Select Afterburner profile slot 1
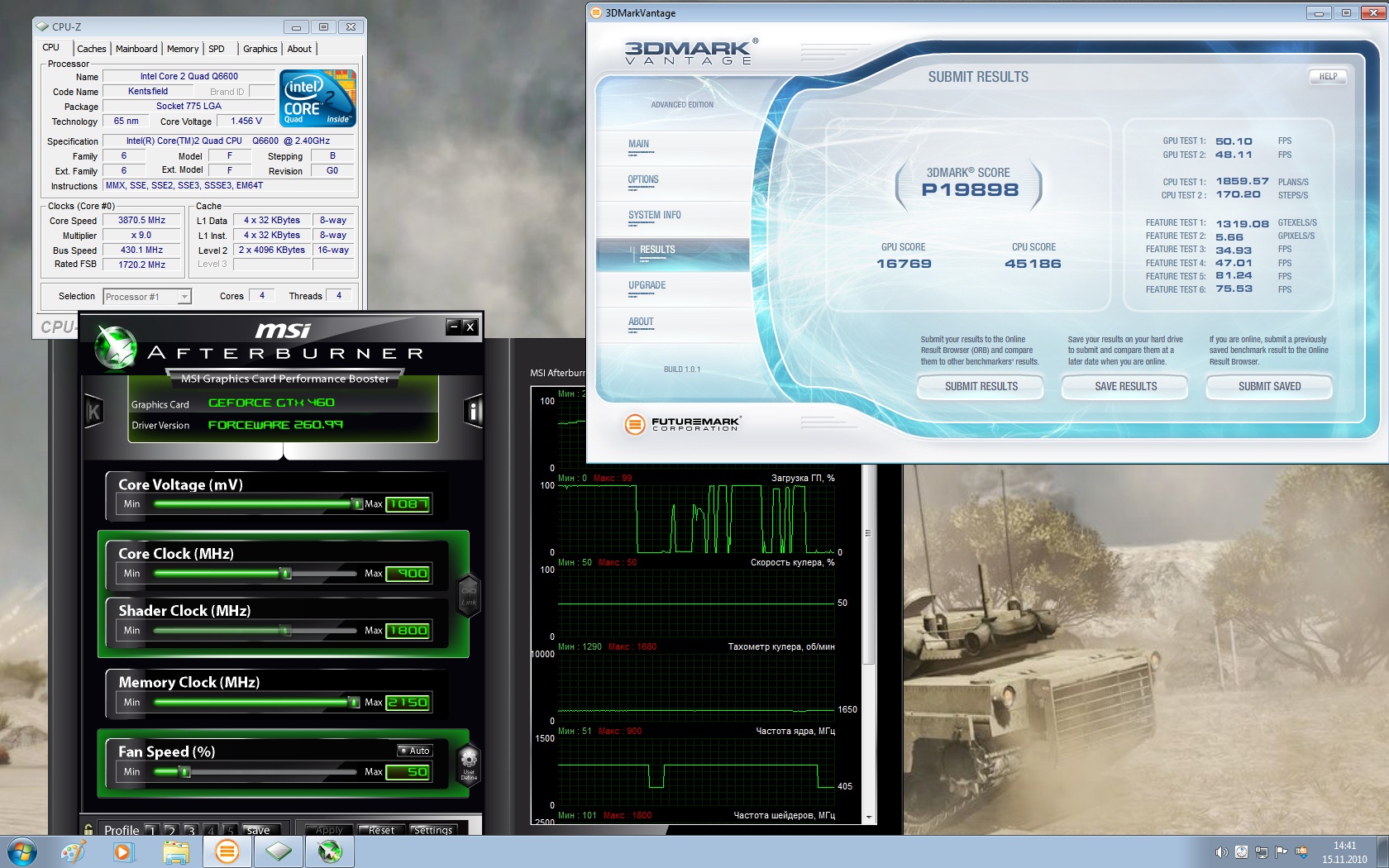The height and width of the screenshot is (868, 1389). click(x=151, y=830)
